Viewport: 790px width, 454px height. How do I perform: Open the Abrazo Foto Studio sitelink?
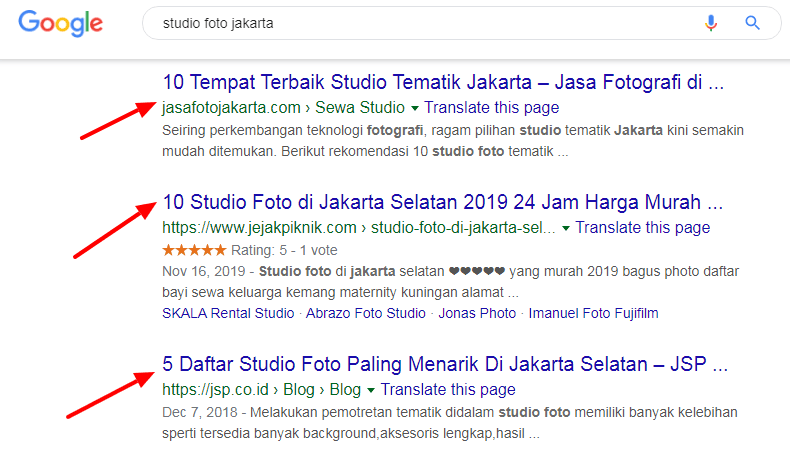click(367, 313)
